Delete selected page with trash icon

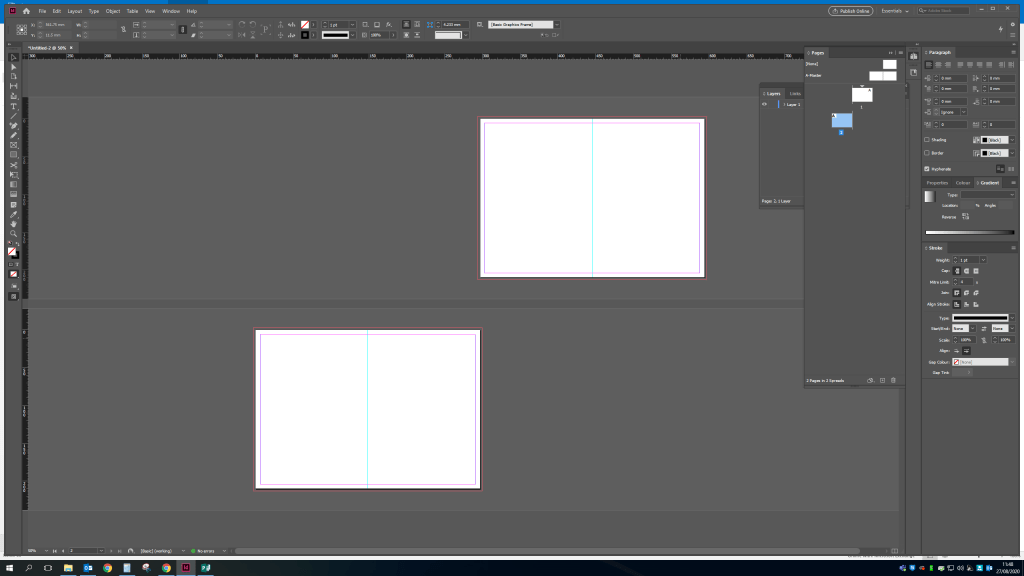pos(893,381)
